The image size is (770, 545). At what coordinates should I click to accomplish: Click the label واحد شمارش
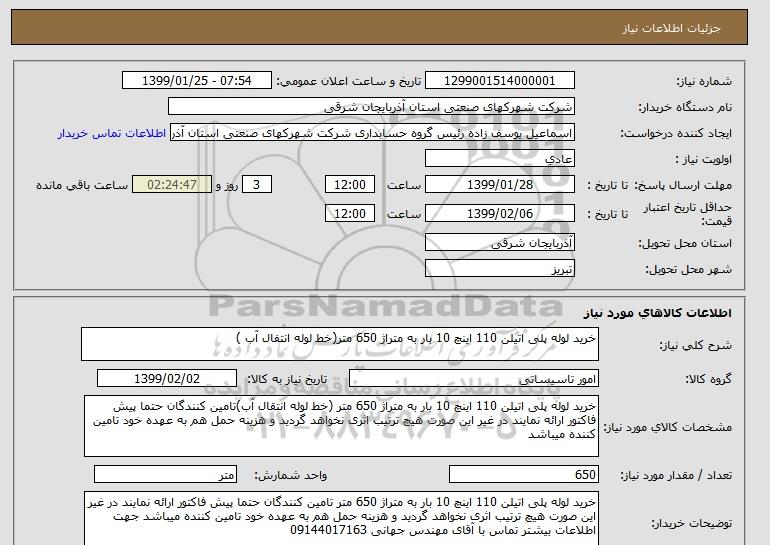290,475
